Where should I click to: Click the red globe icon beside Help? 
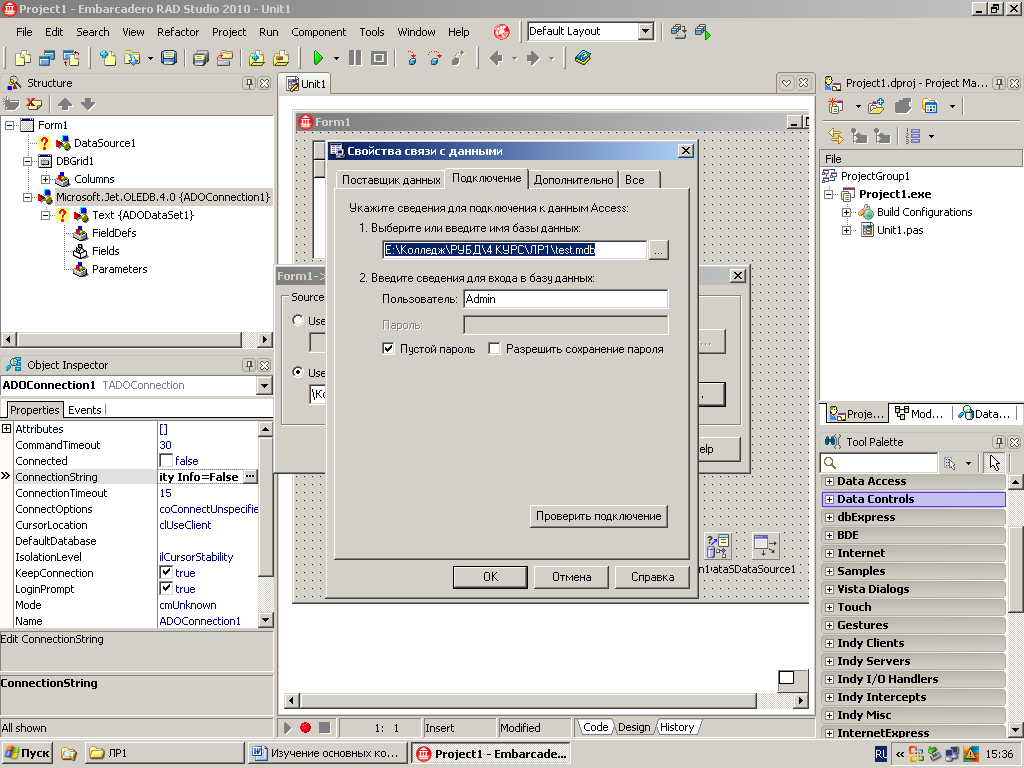pos(502,31)
